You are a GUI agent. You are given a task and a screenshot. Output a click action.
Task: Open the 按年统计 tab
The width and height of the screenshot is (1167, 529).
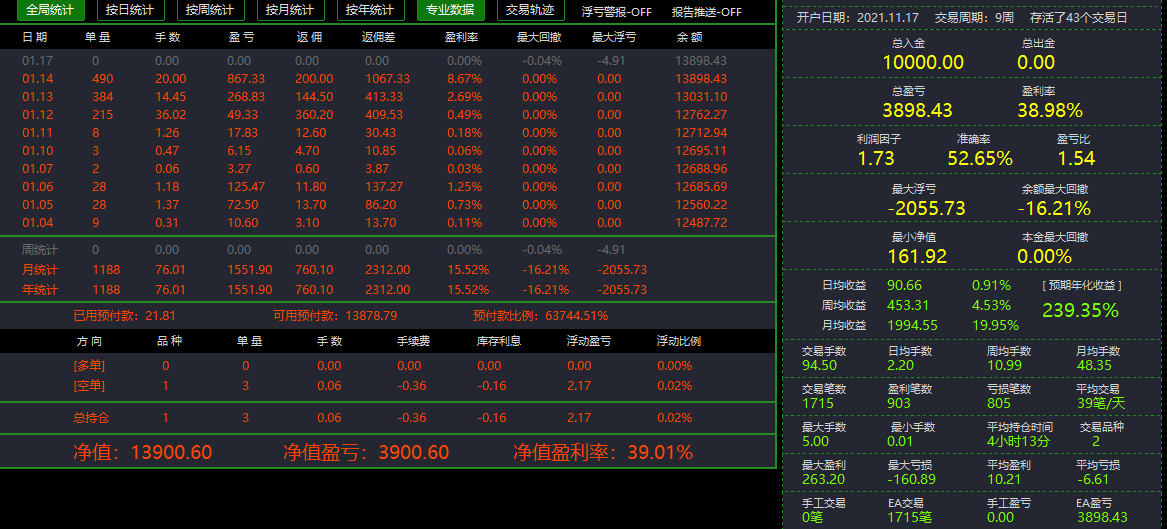[x=370, y=10]
